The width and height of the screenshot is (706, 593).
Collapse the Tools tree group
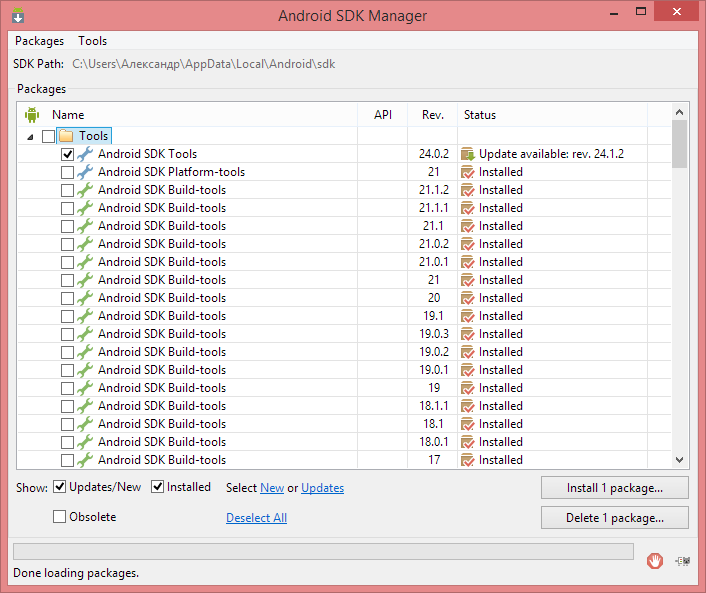click(x=30, y=136)
